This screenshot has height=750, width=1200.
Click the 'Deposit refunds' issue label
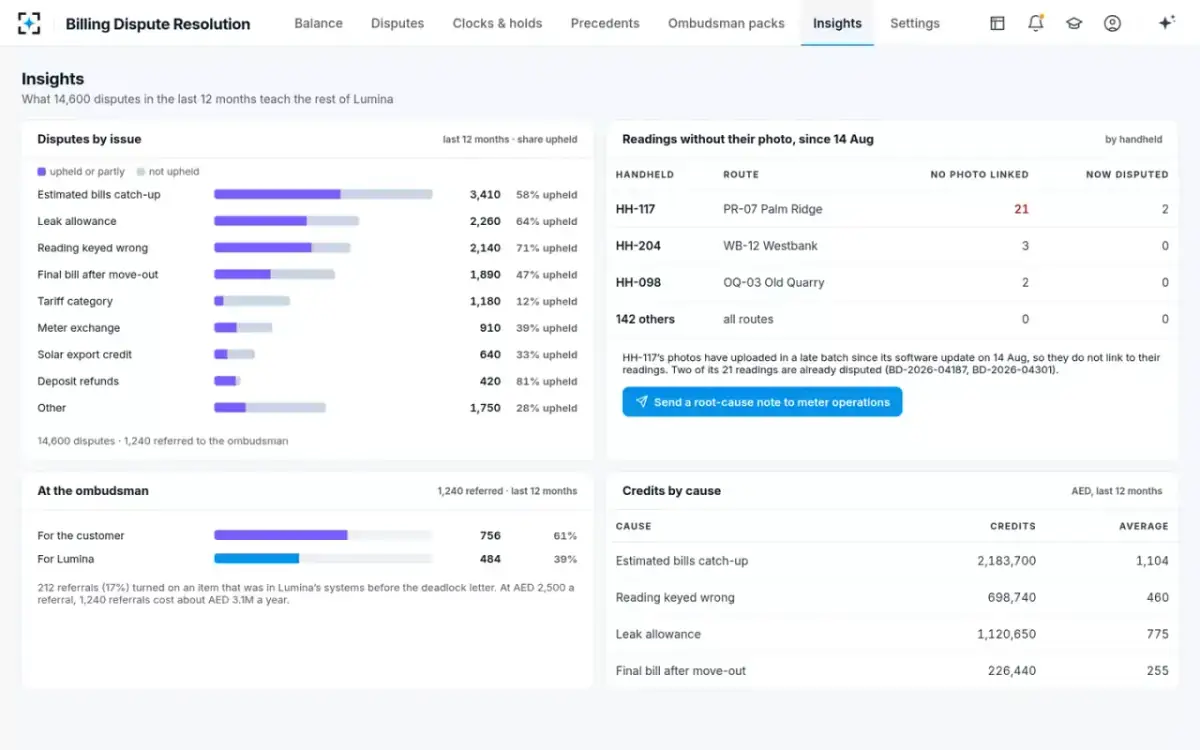(x=78, y=381)
